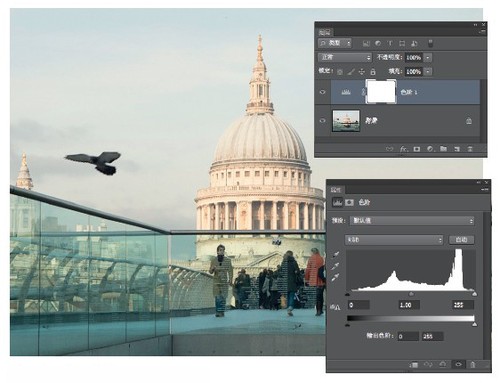The height and width of the screenshot is (383, 500).
Task: Open the Levels preset dropdown
Action: click(x=412, y=221)
